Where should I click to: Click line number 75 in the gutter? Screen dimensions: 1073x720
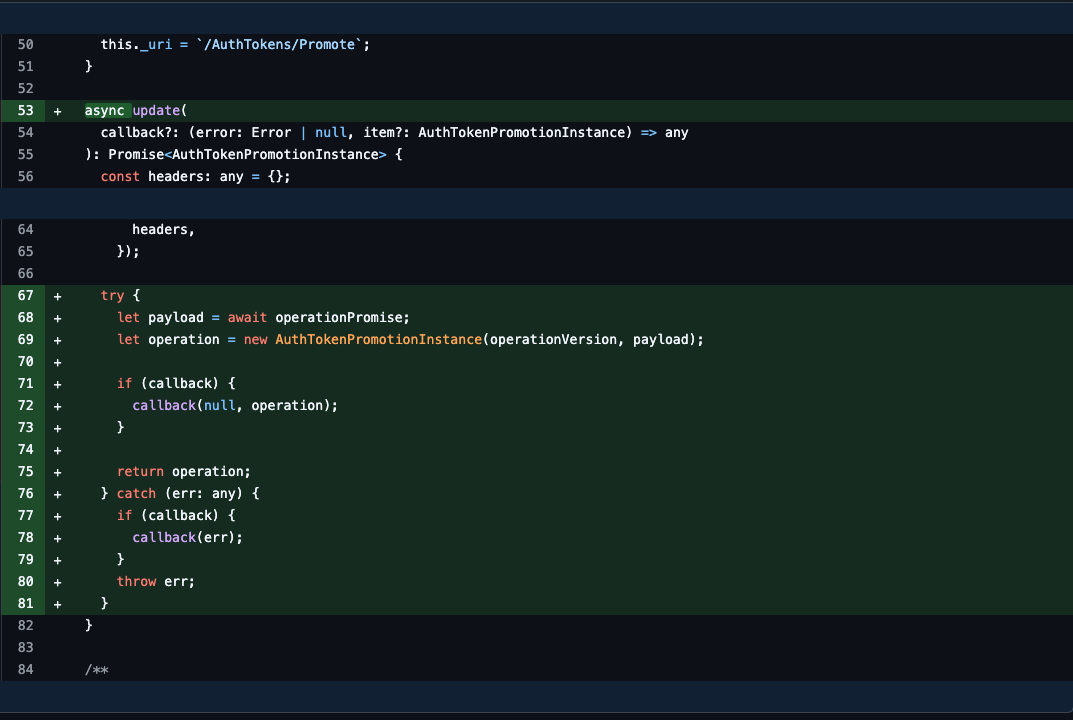(25, 472)
